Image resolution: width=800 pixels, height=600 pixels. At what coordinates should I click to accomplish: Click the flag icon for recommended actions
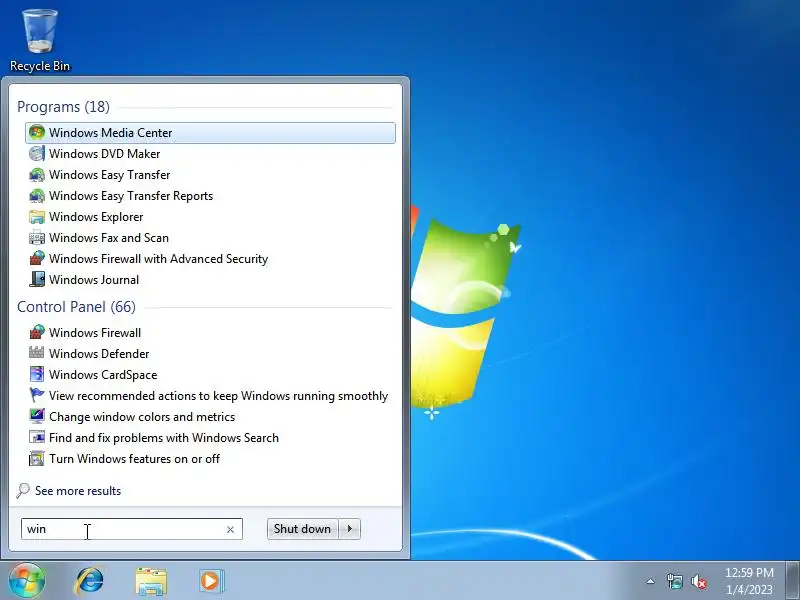37,395
